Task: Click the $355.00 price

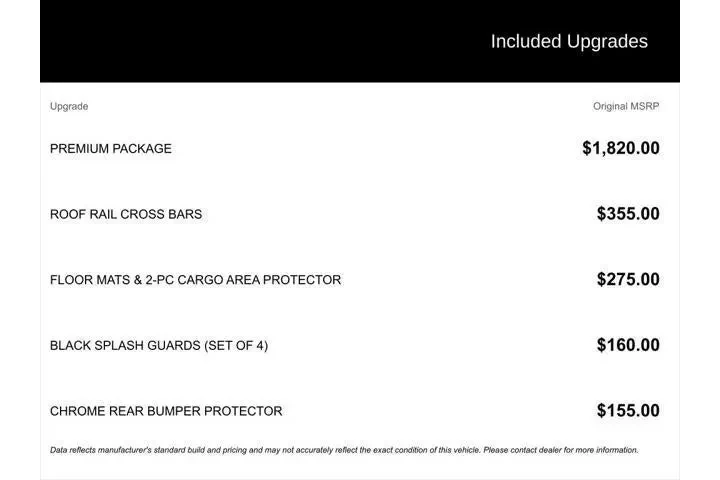Action: [x=628, y=214]
